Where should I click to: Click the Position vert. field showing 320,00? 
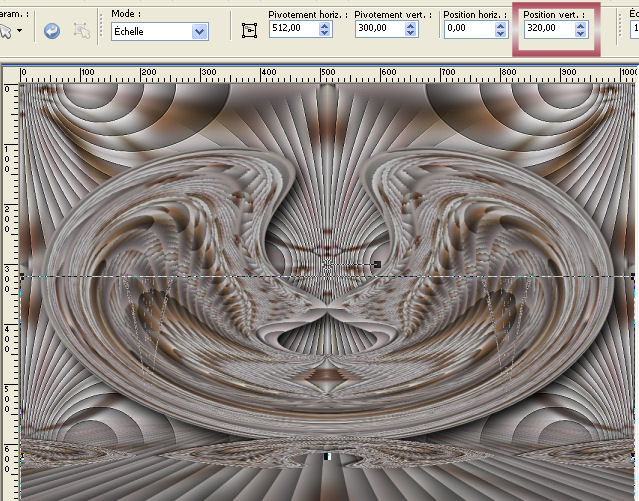click(547, 30)
